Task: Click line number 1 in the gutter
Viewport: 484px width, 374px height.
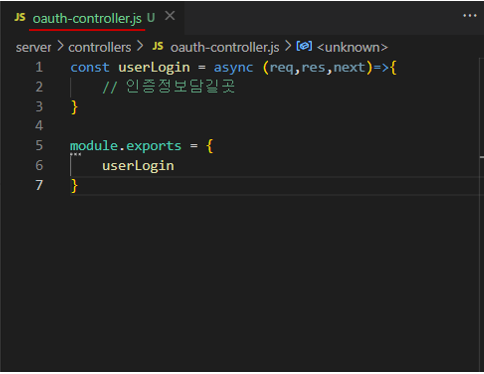Action: point(39,67)
